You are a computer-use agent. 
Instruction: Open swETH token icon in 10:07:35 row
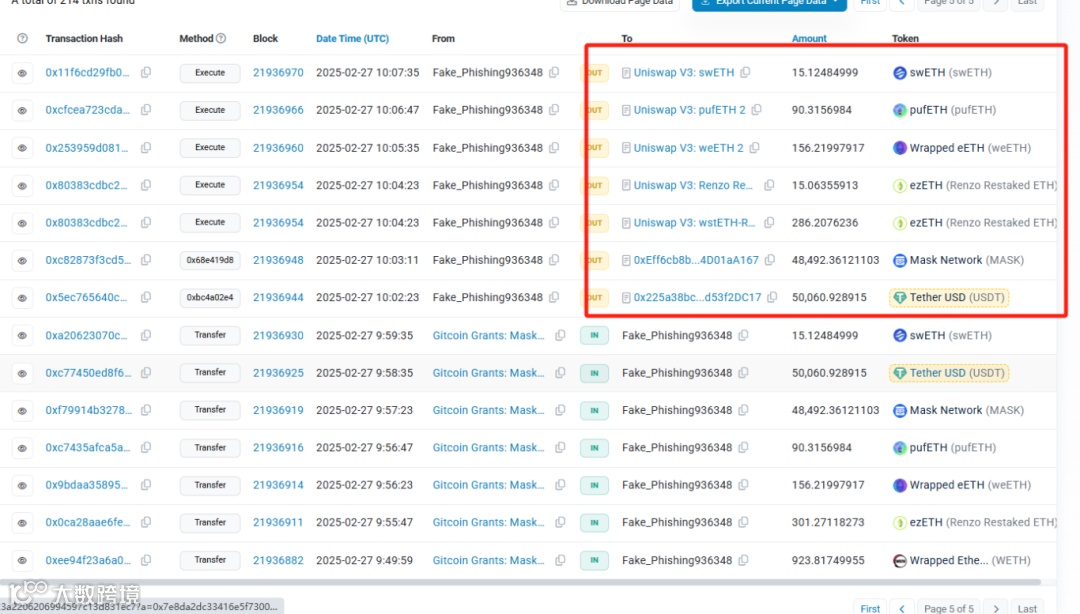coord(900,72)
